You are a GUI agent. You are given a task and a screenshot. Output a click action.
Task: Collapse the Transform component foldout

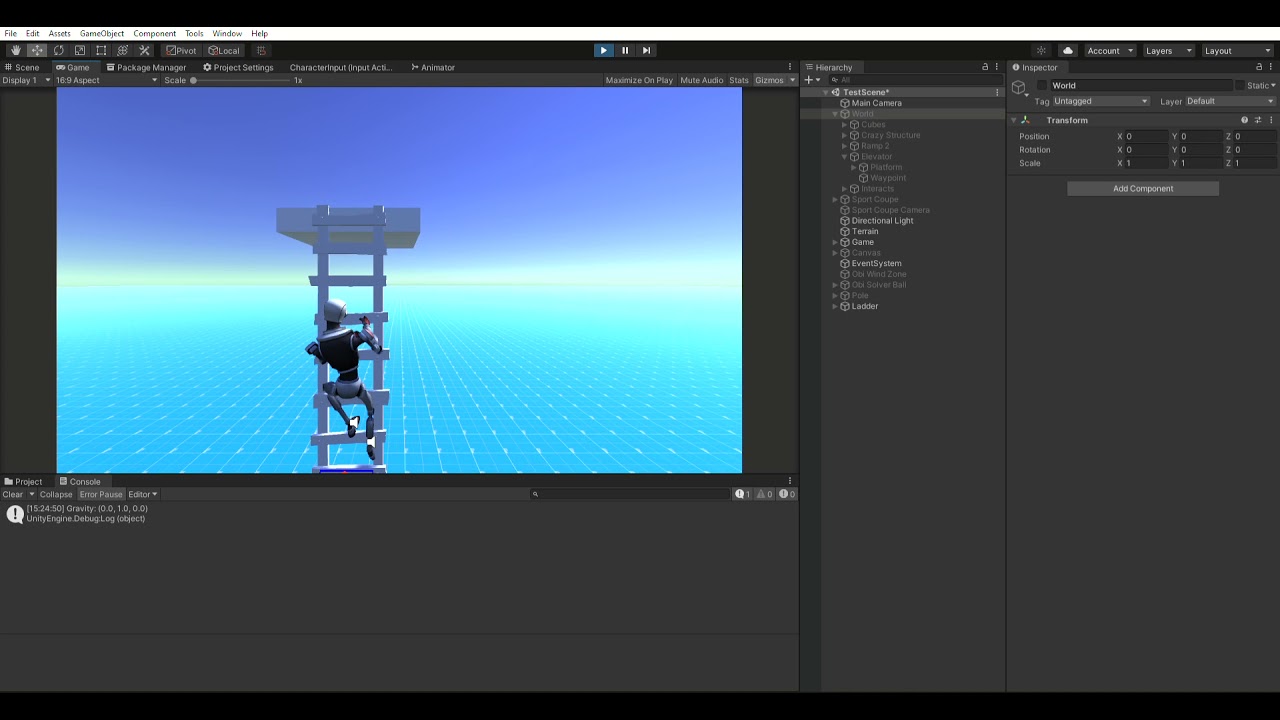click(x=1014, y=120)
